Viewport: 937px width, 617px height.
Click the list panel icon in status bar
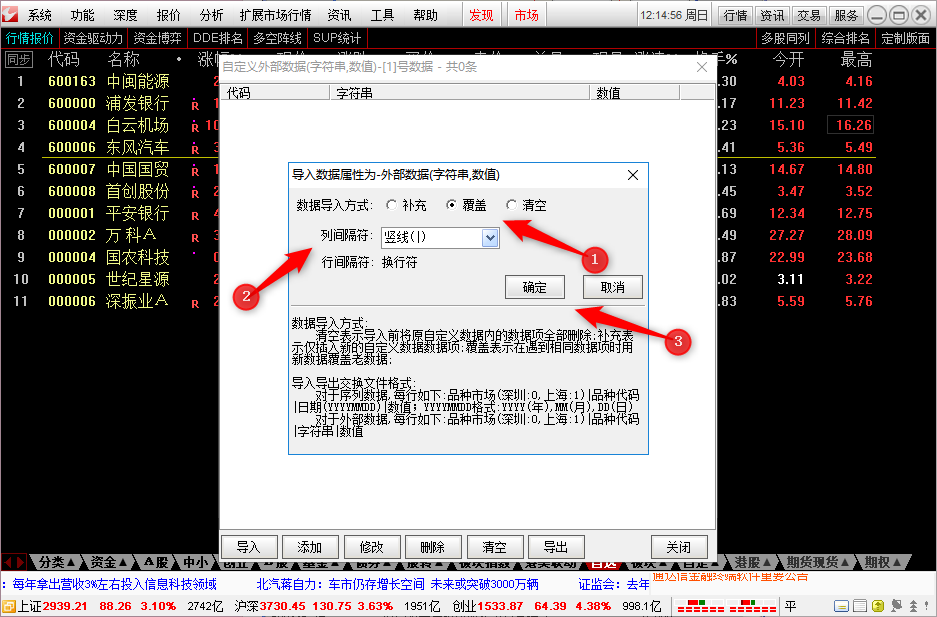click(x=860, y=606)
